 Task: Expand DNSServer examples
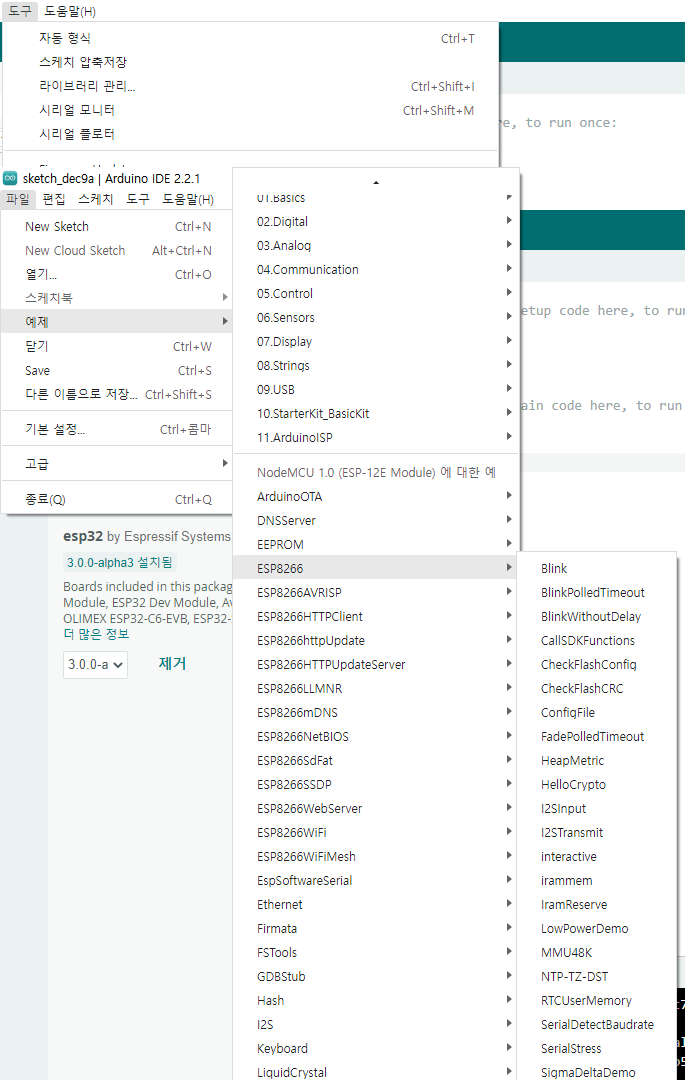coord(376,521)
